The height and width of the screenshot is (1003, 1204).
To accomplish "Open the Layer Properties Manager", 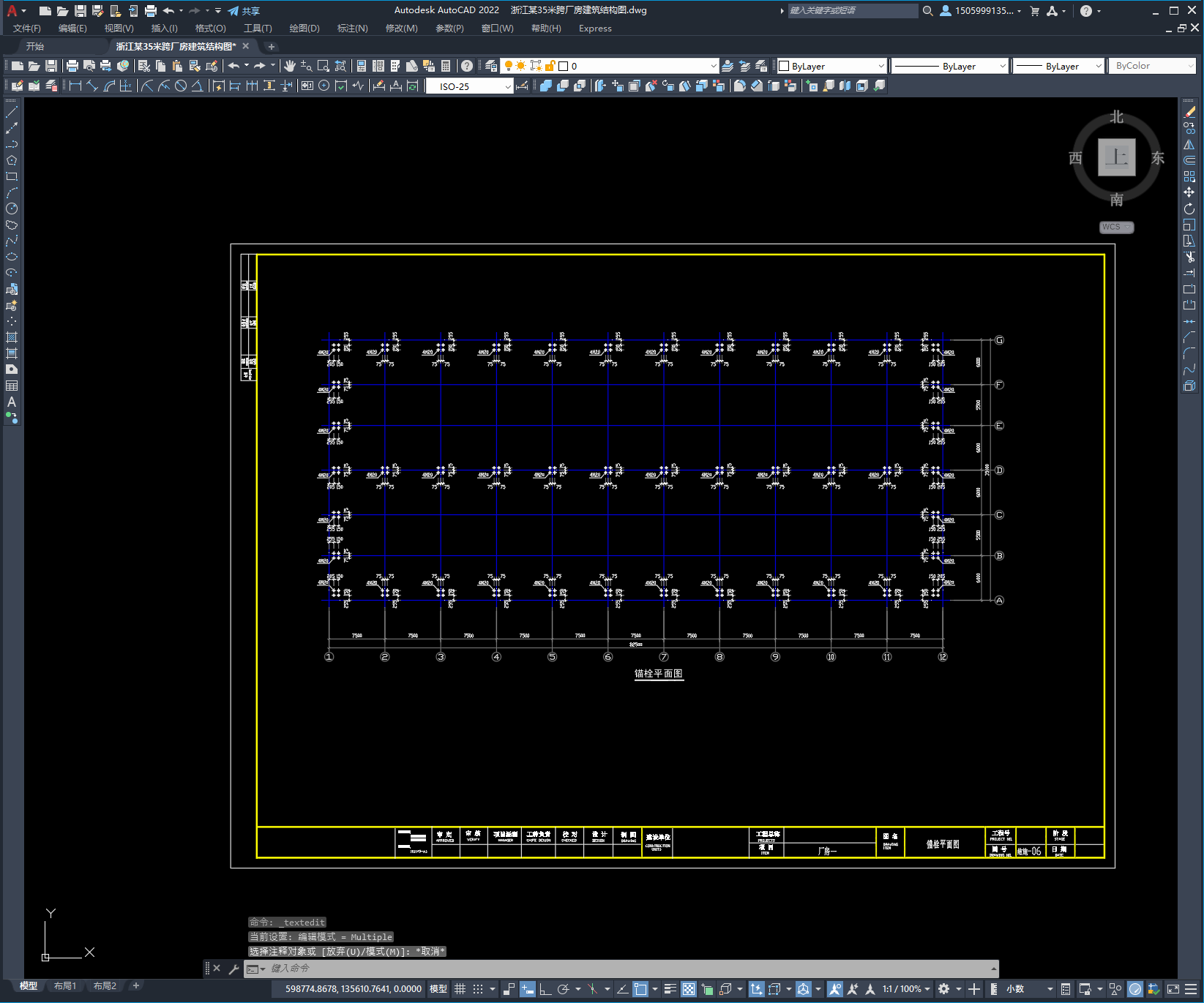I will coord(491,66).
